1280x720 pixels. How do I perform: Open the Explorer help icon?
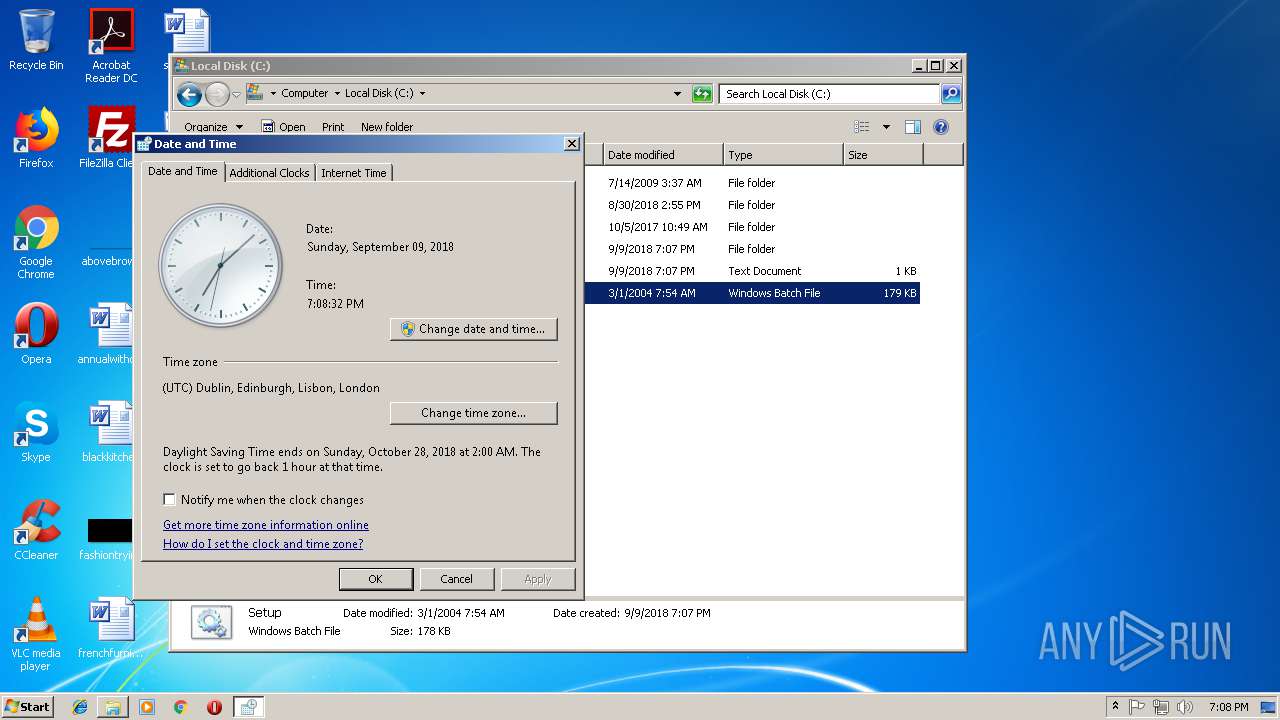coord(940,127)
